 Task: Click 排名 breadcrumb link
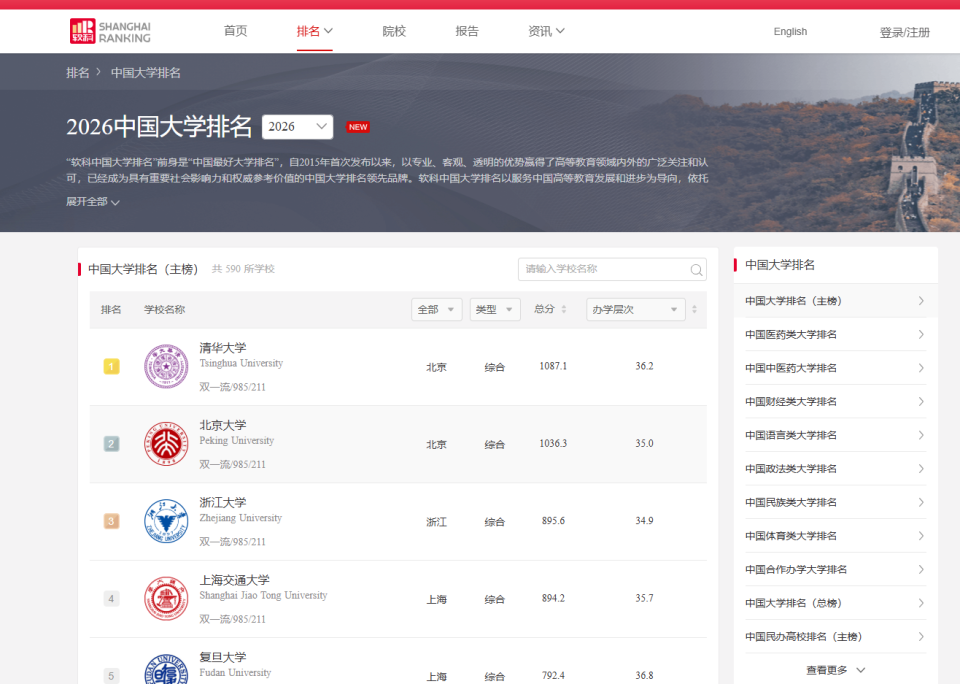78,73
